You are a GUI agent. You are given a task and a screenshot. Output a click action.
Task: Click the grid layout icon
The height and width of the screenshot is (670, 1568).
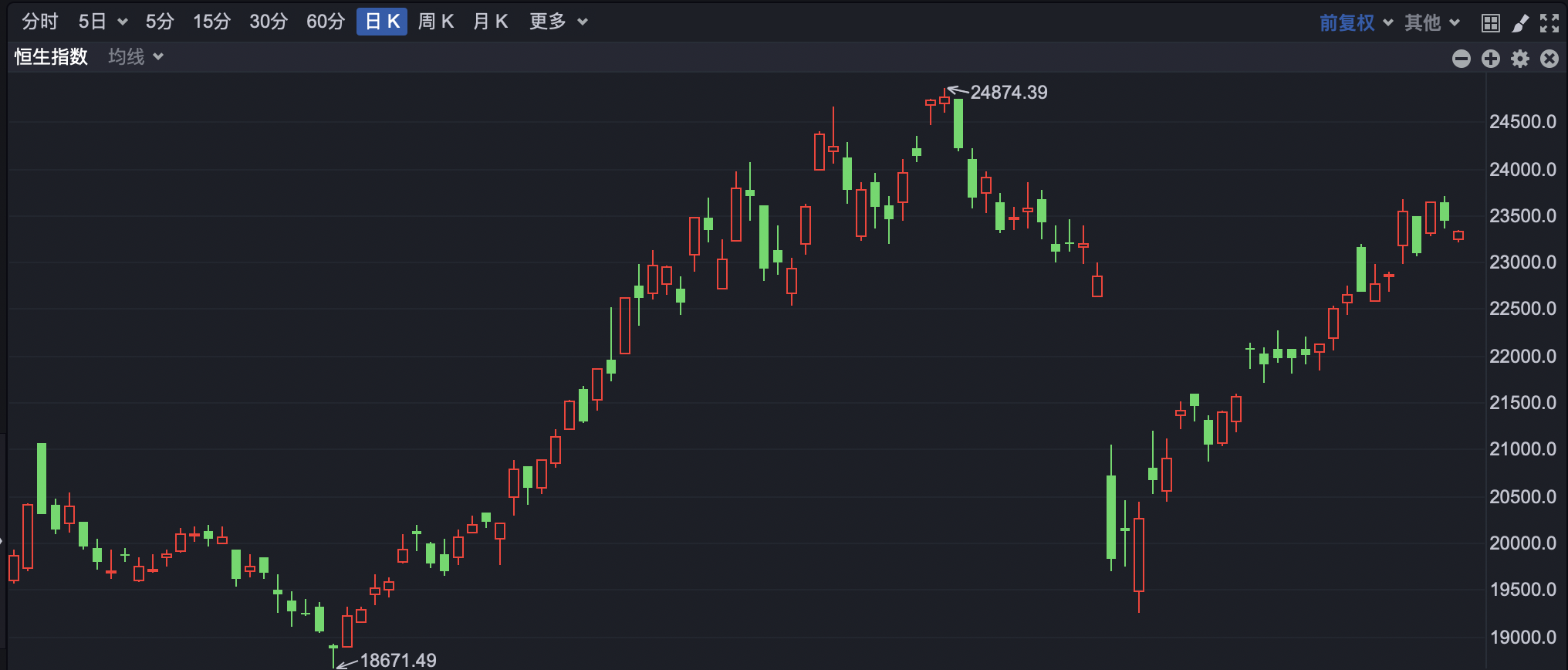[1490, 23]
